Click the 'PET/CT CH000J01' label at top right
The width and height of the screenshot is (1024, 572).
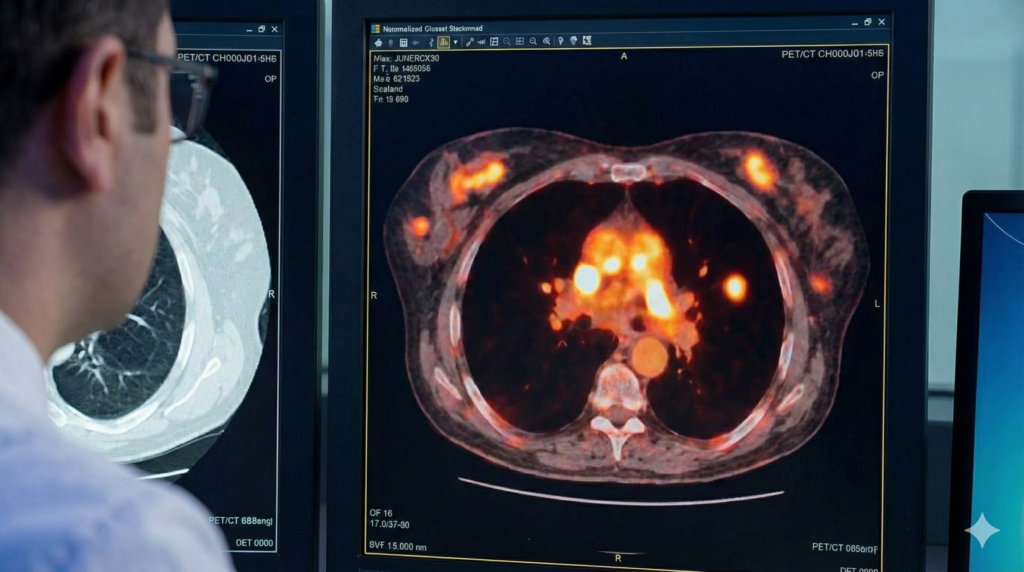coord(832,54)
